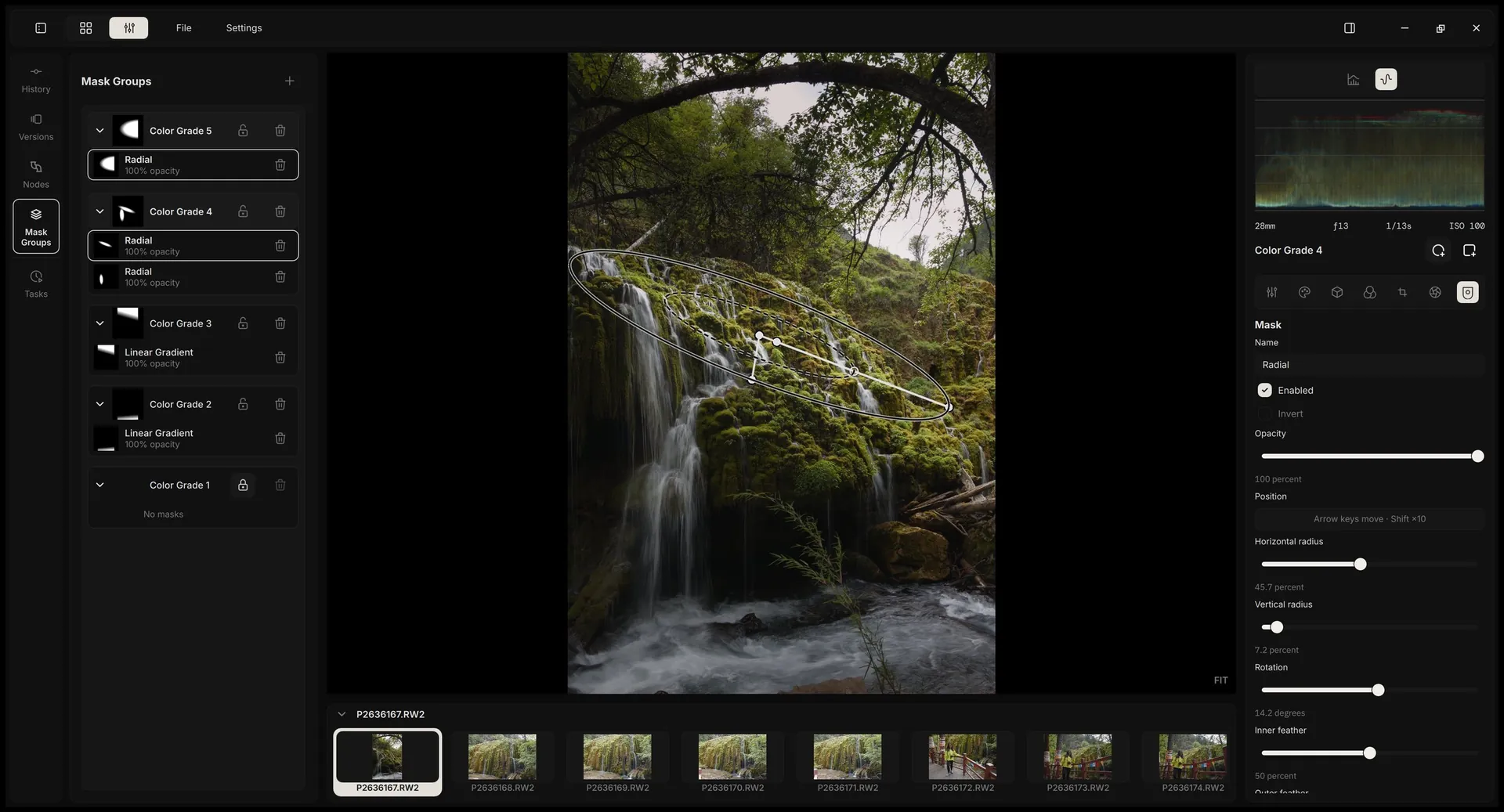Image resolution: width=1504 pixels, height=812 pixels.
Task: Show the waveform scope view
Action: coord(1386,80)
